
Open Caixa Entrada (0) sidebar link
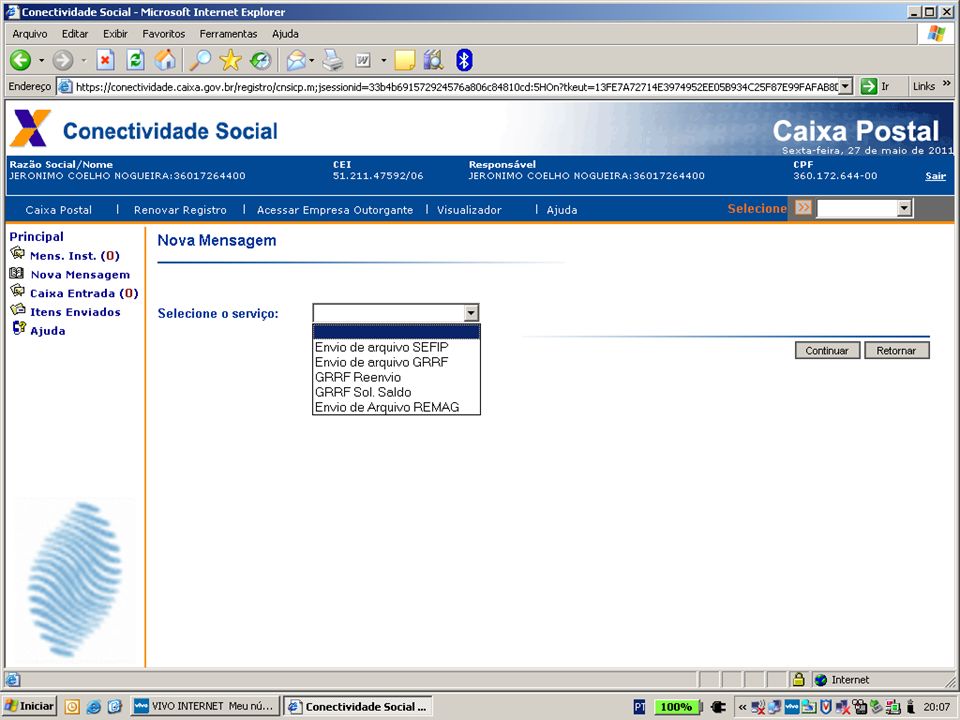pos(84,293)
